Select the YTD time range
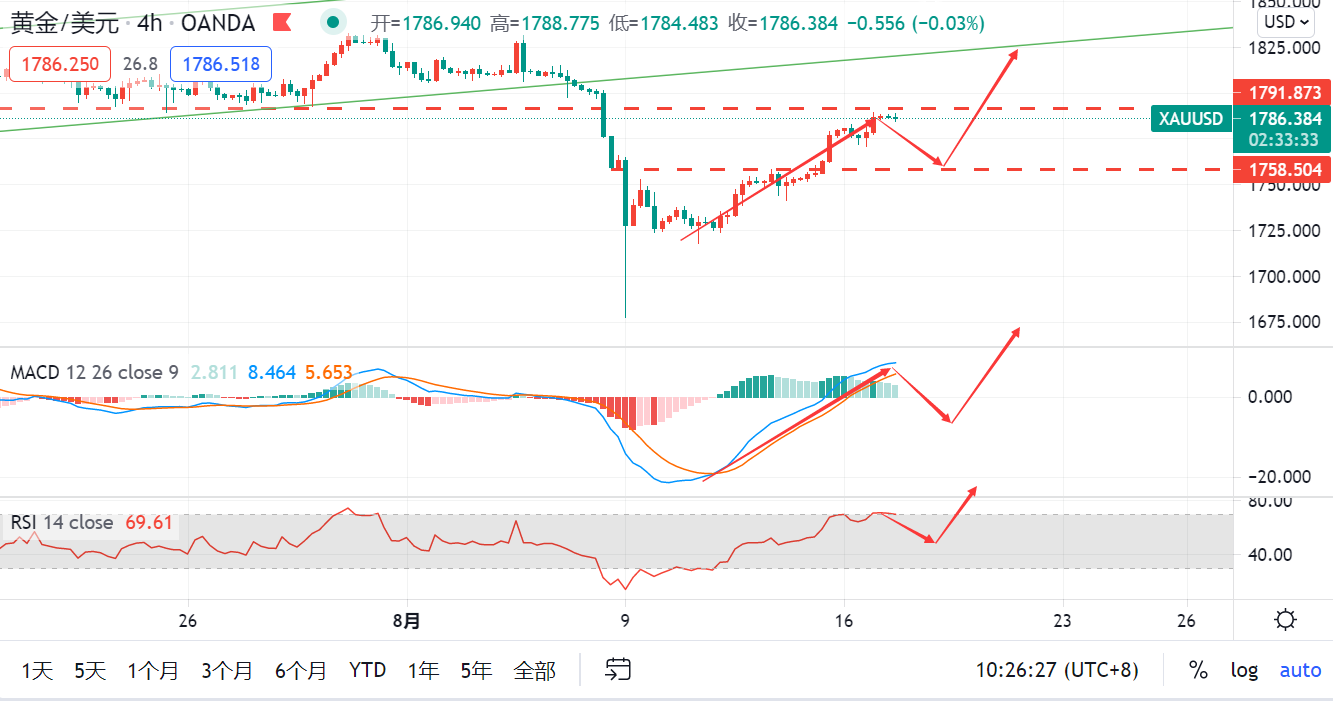 coord(367,670)
